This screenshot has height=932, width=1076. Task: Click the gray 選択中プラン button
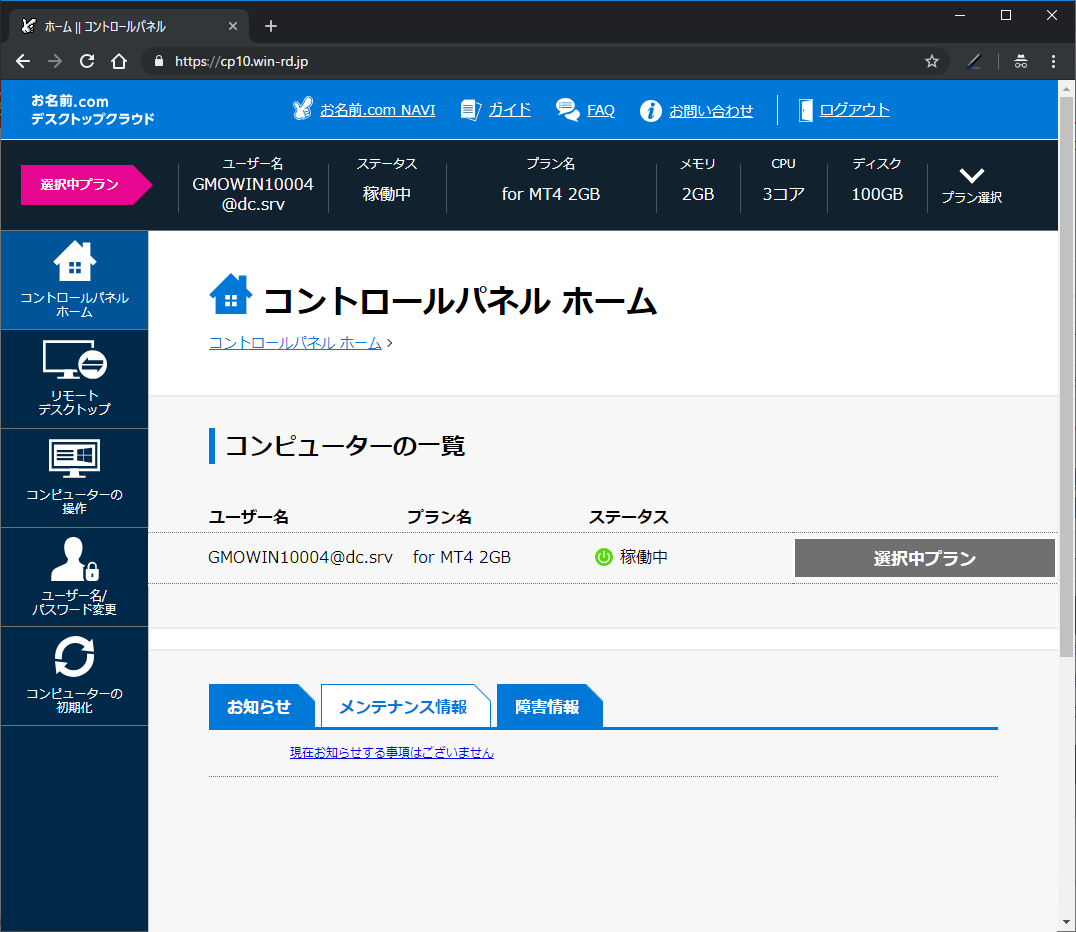[924, 558]
